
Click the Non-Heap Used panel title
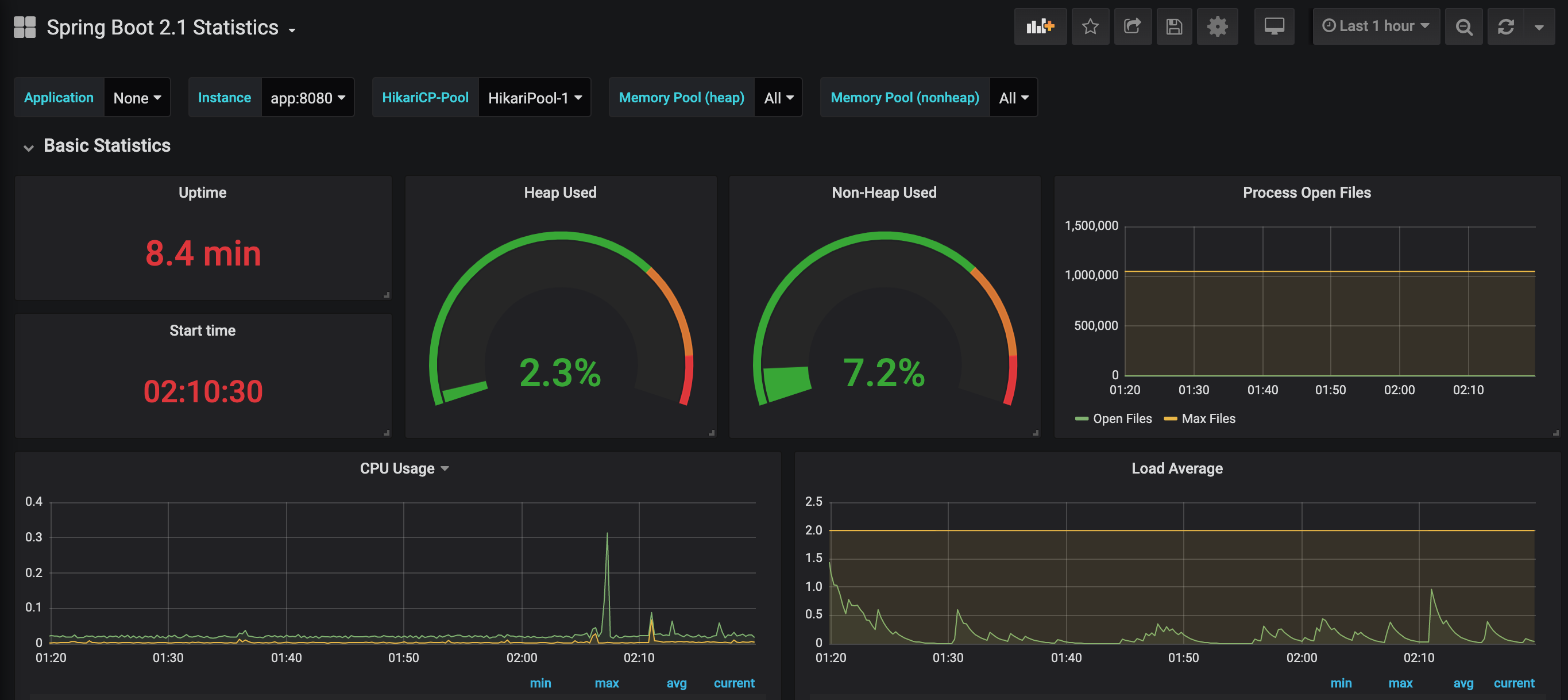884,193
